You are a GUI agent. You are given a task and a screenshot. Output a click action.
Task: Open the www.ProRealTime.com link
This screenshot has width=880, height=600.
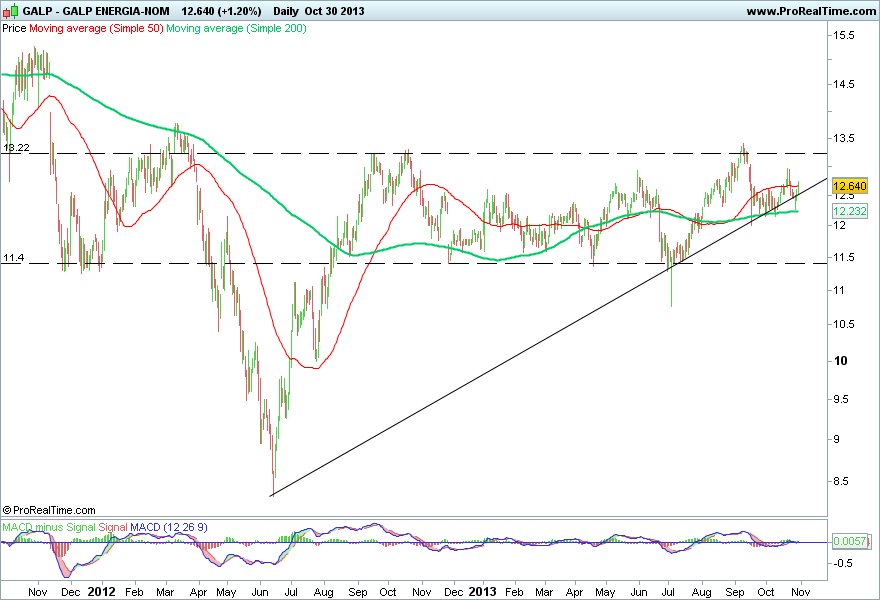811,11
